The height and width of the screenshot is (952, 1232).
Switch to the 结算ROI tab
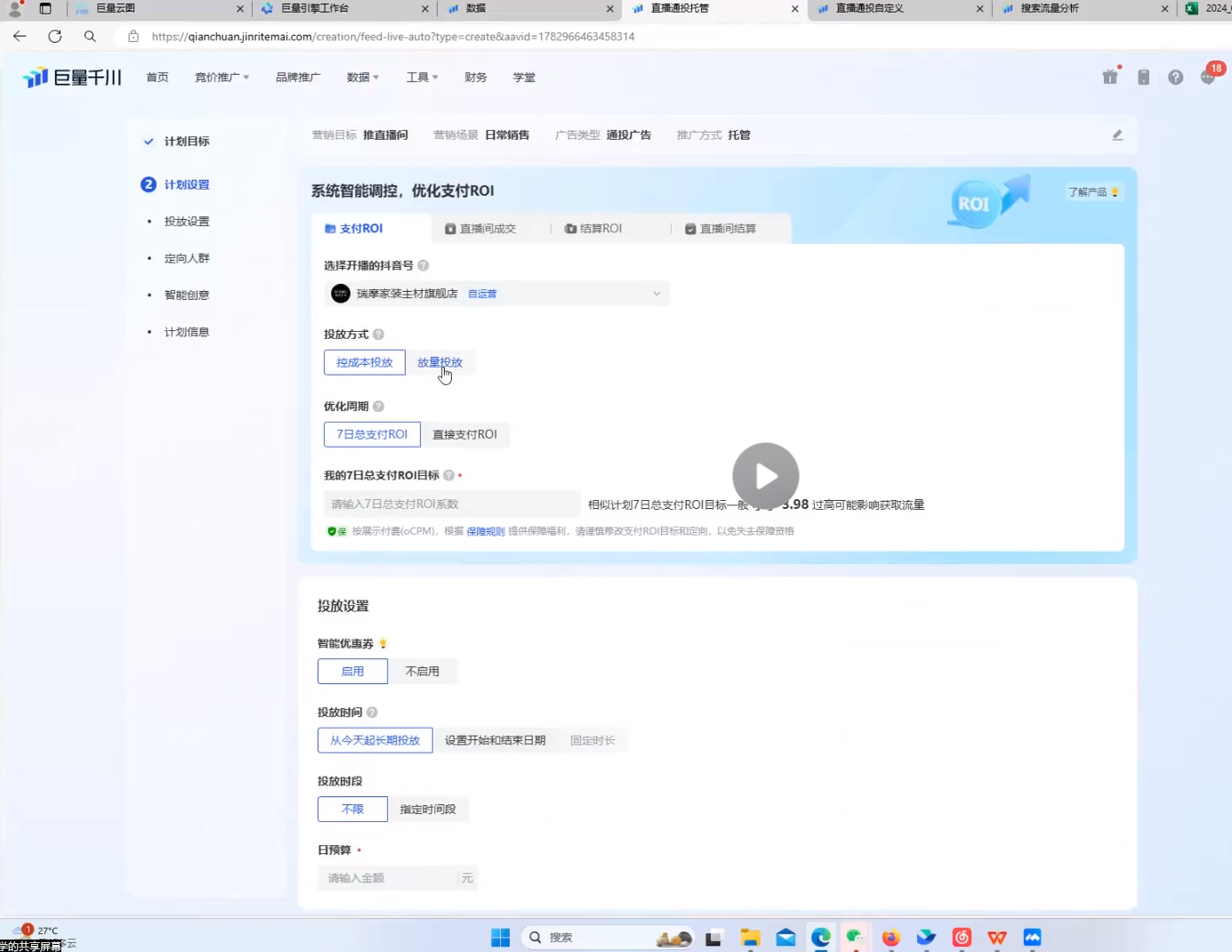(x=593, y=229)
